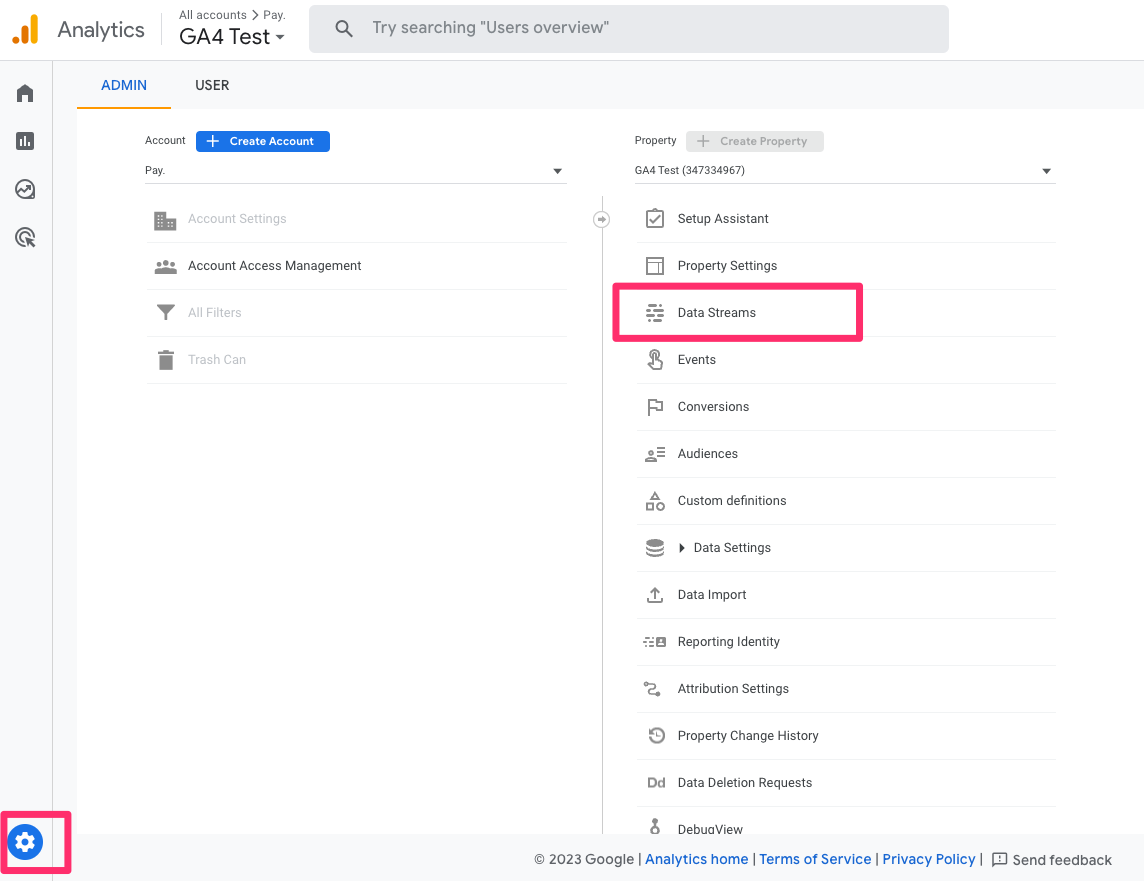Click the Account Access Management people icon

tap(166, 266)
